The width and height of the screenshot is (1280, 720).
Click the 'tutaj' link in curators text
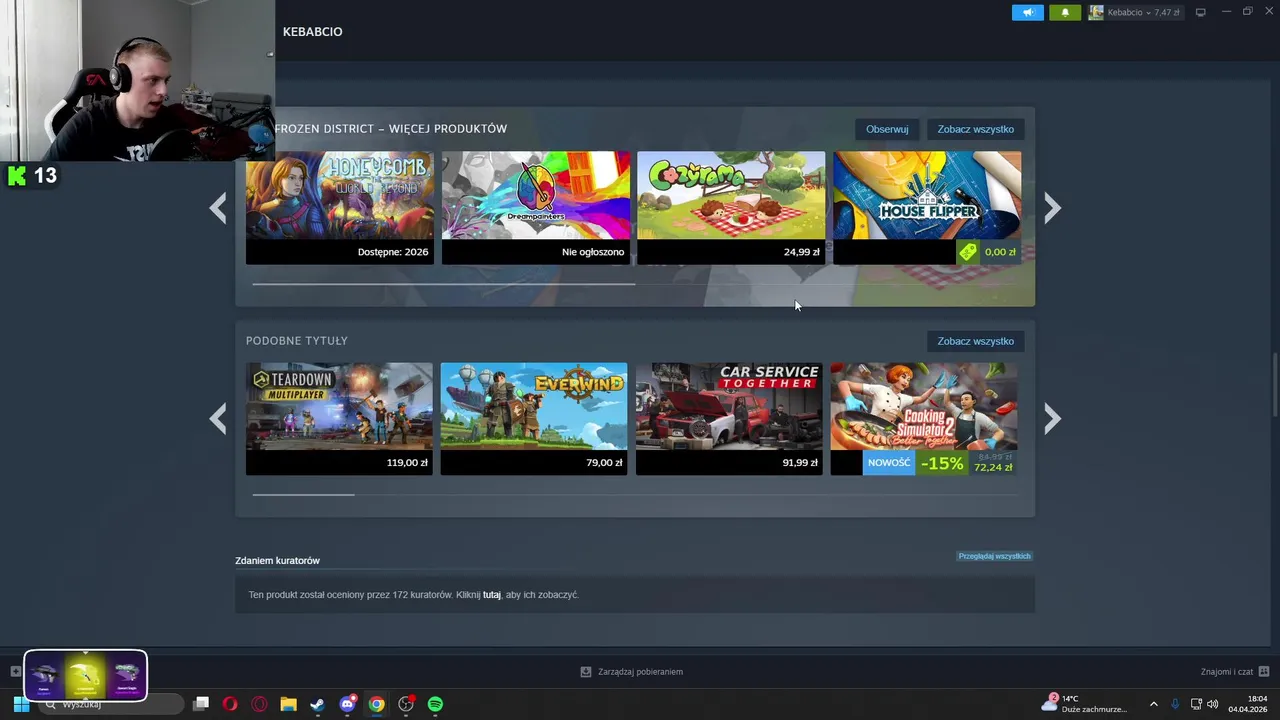[492, 595]
